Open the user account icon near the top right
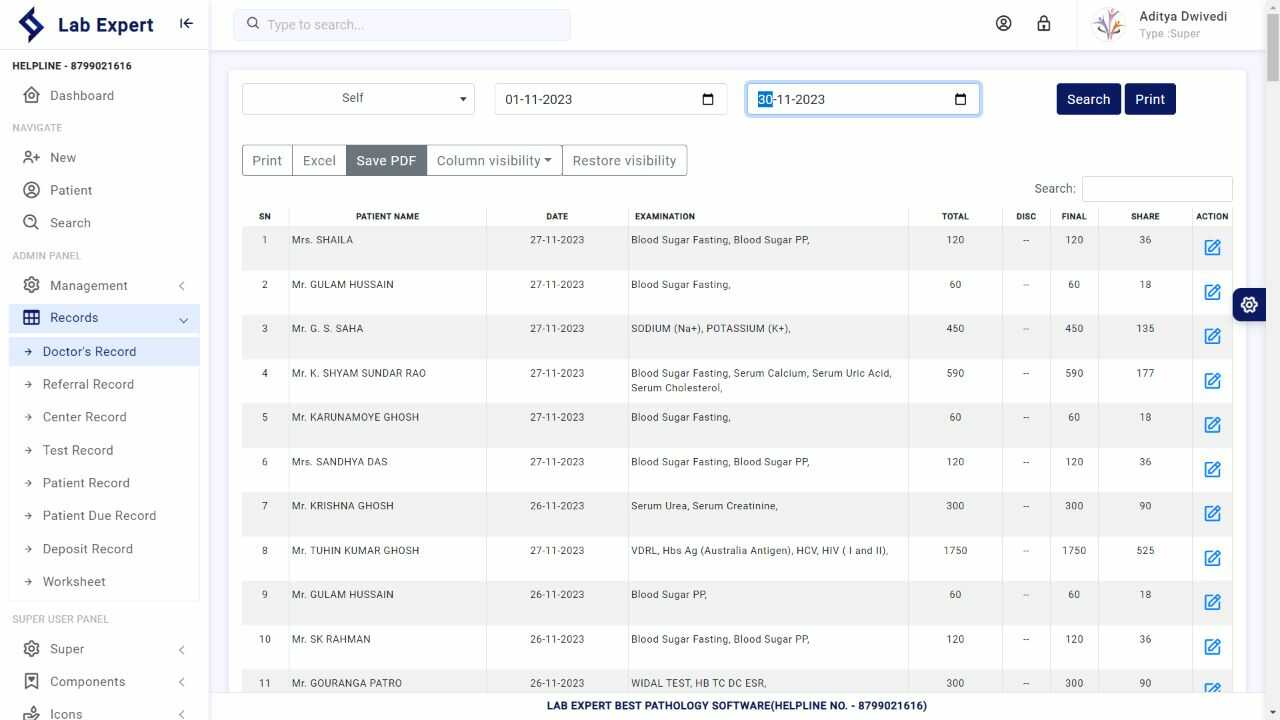This screenshot has width=1280, height=720. (1003, 22)
